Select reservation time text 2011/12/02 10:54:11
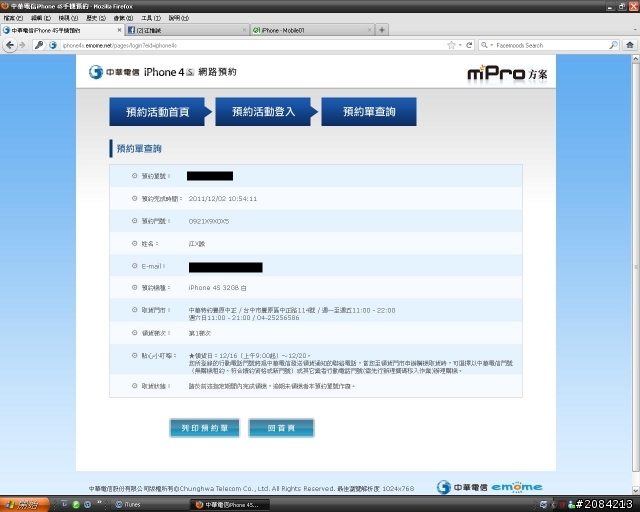Screen dimensions: 640x512 tap(223, 199)
